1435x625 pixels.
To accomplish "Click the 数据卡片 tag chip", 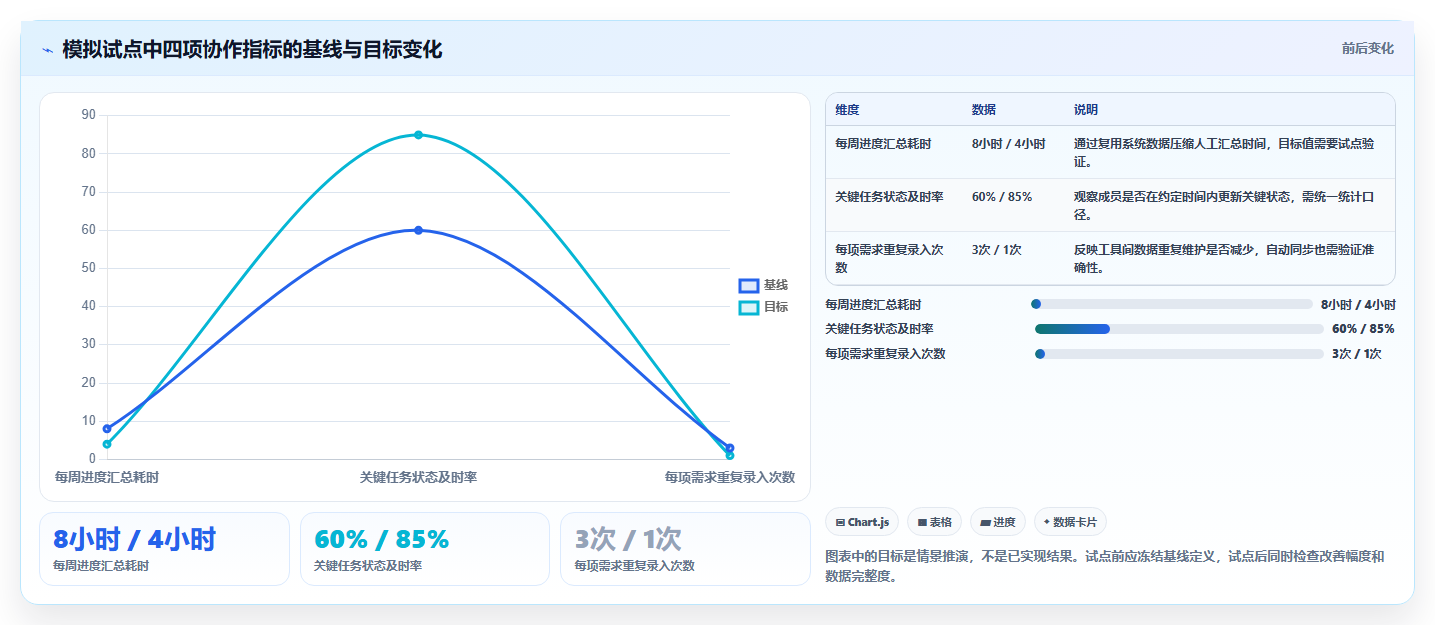I will 1070,522.
